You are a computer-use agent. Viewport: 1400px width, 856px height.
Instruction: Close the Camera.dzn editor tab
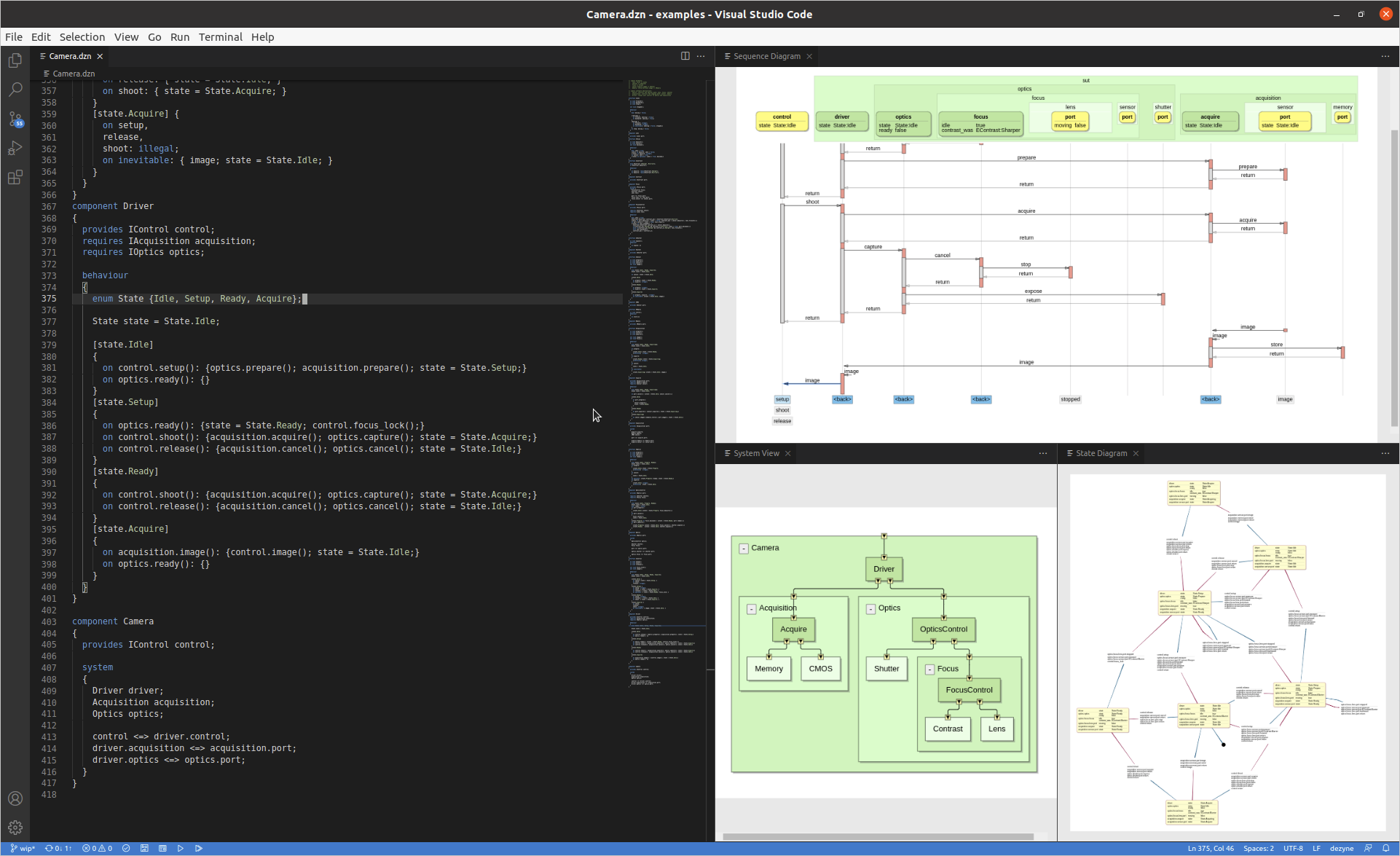click(100, 56)
